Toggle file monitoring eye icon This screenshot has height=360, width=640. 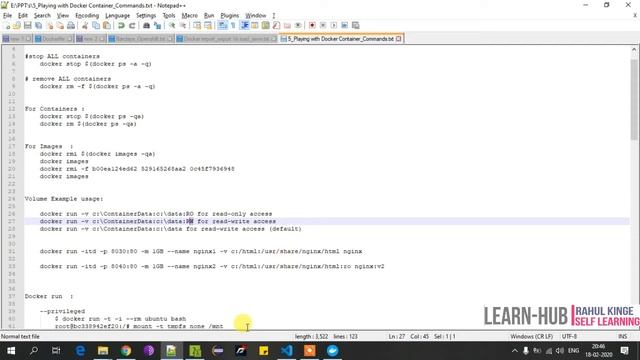[x=298, y=25]
